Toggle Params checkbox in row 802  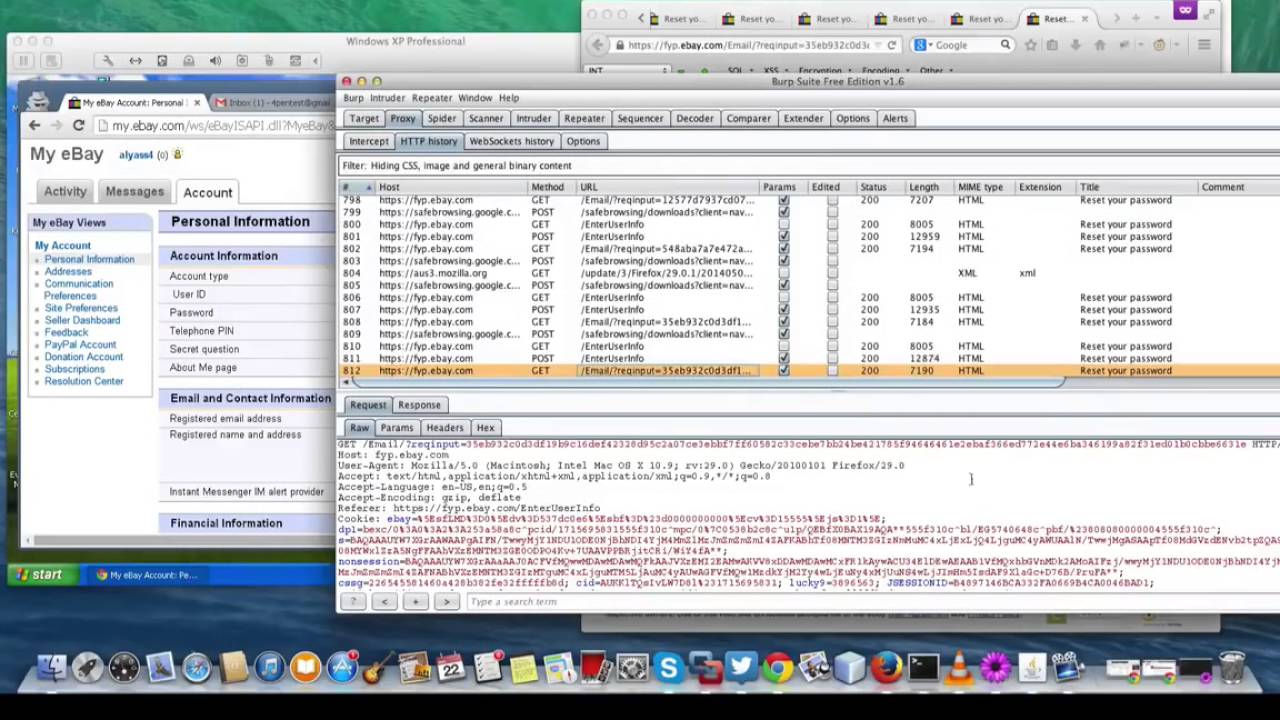click(783, 249)
